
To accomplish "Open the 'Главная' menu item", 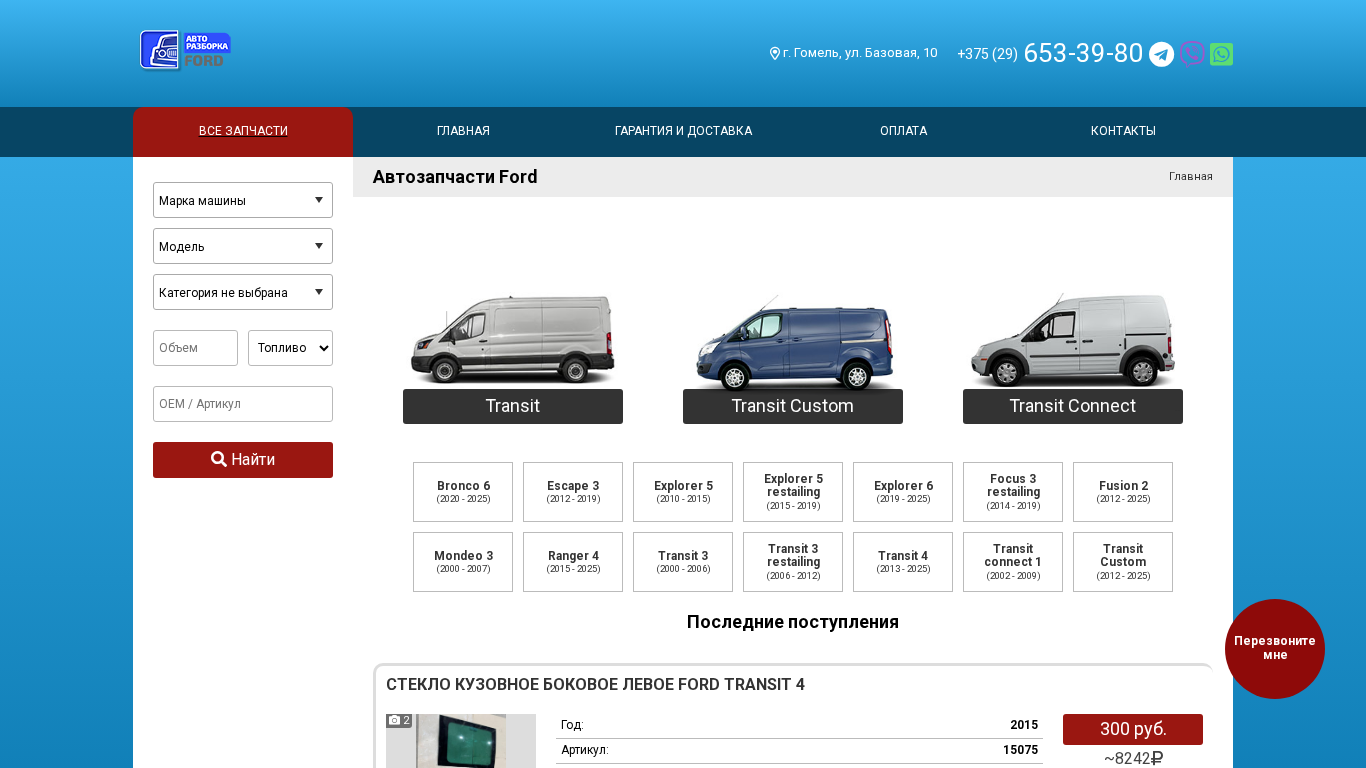I will [x=463, y=131].
